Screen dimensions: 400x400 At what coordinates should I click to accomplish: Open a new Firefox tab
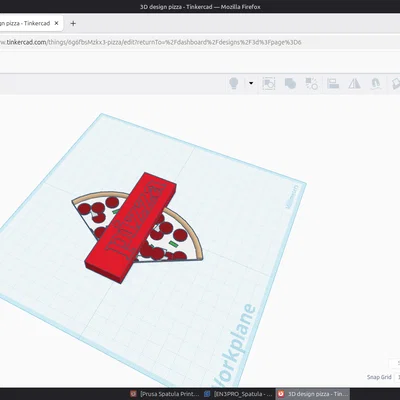tap(73, 23)
